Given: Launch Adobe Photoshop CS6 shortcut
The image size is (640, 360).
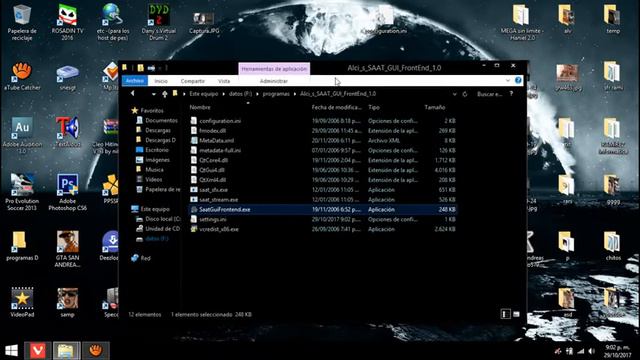Looking at the screenshot, I should [x=67, y=192].
